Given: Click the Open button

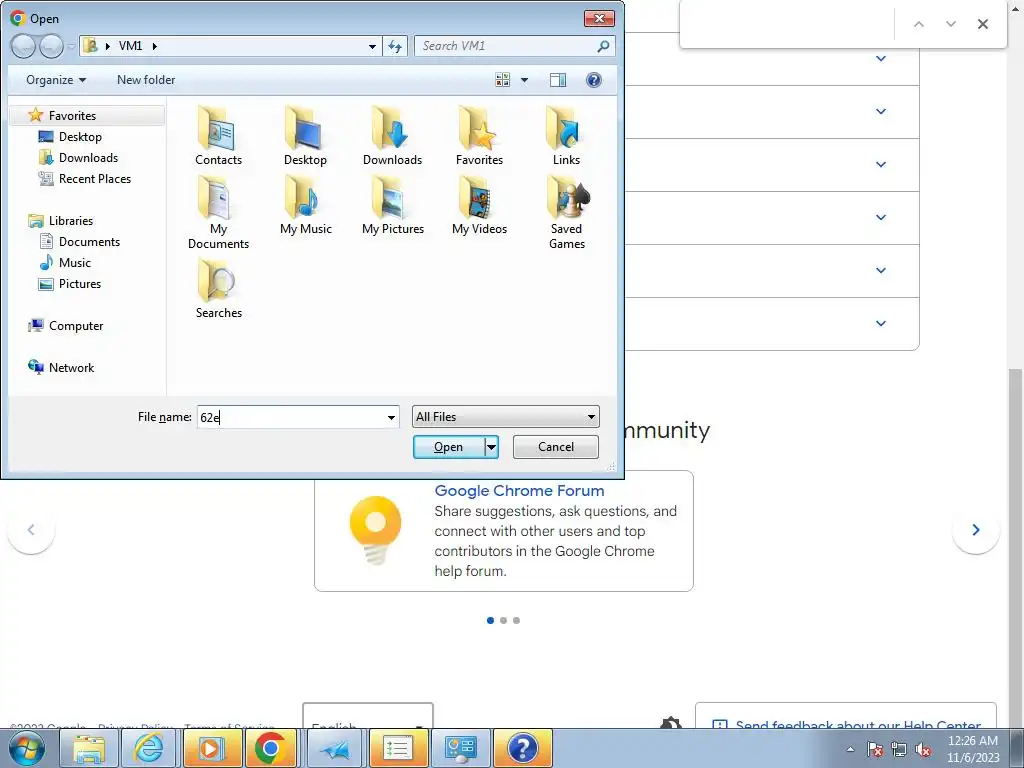Looking at the screenshot, I should point(449,447).
